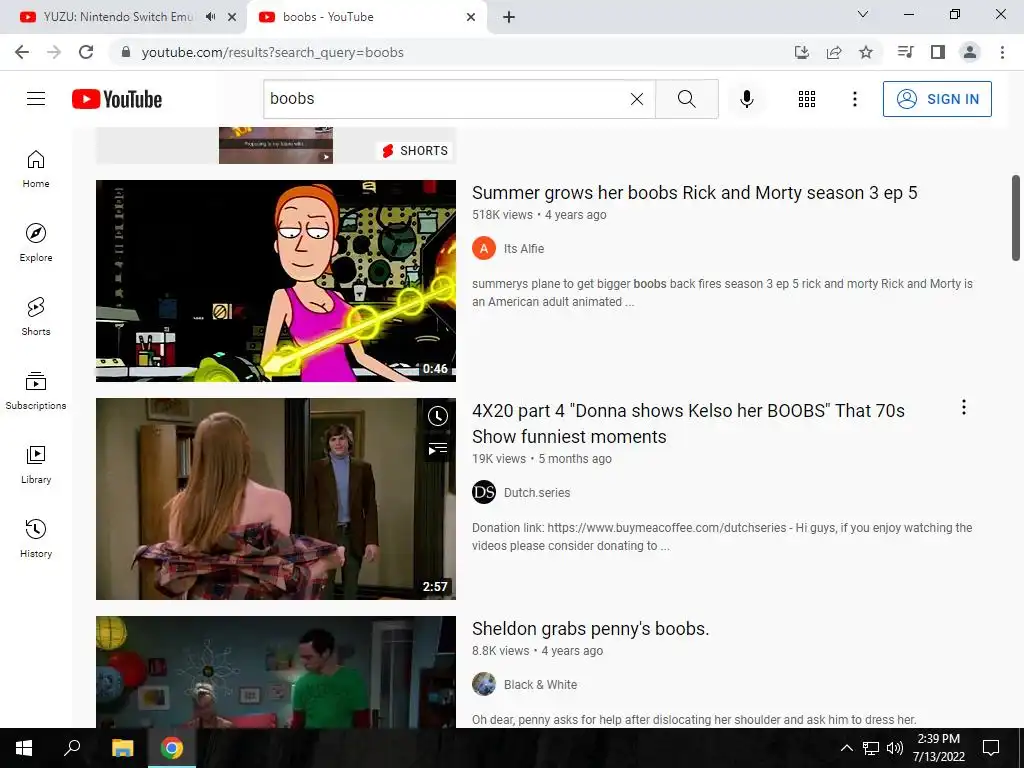The image size is (1024, 768).
Task: Mute the YUZU tab's audio speaker
Action: click(x=210, y=17)
